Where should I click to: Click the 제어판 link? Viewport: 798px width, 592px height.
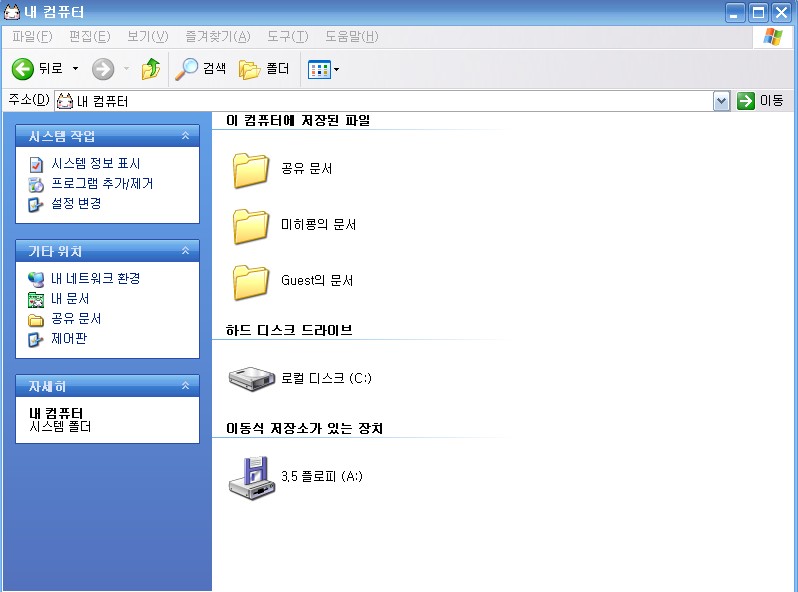point(69,339)
